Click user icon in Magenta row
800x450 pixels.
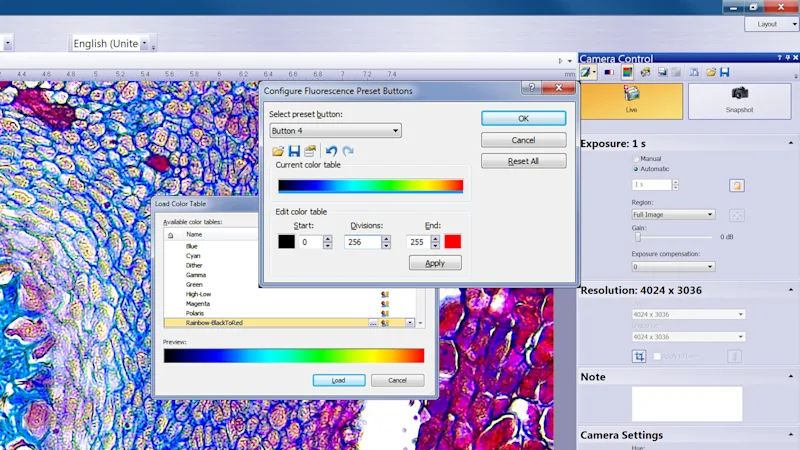[385, 304]
